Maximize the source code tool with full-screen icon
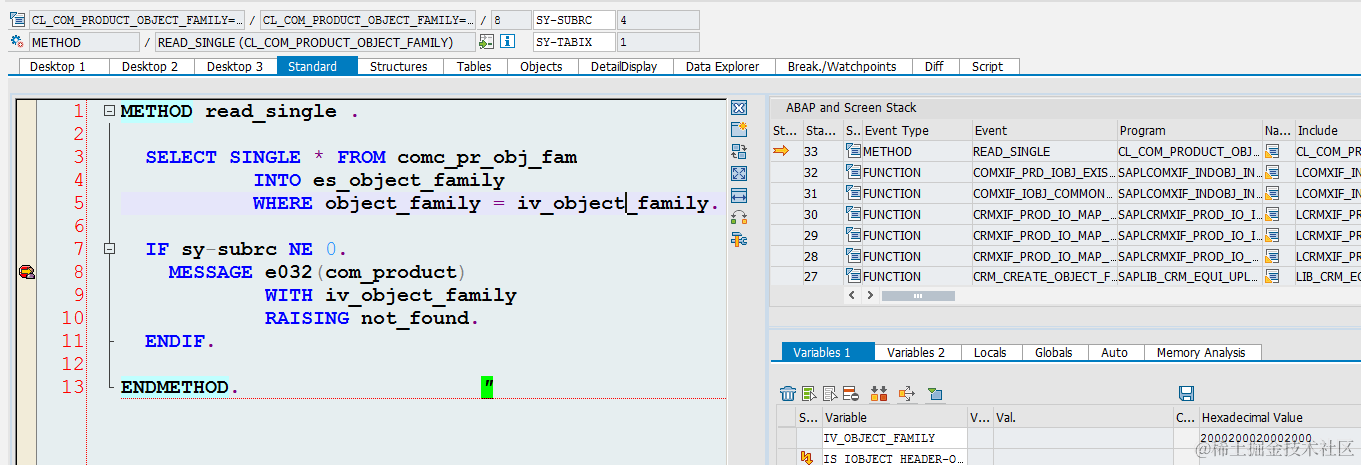 pos(740,173)
